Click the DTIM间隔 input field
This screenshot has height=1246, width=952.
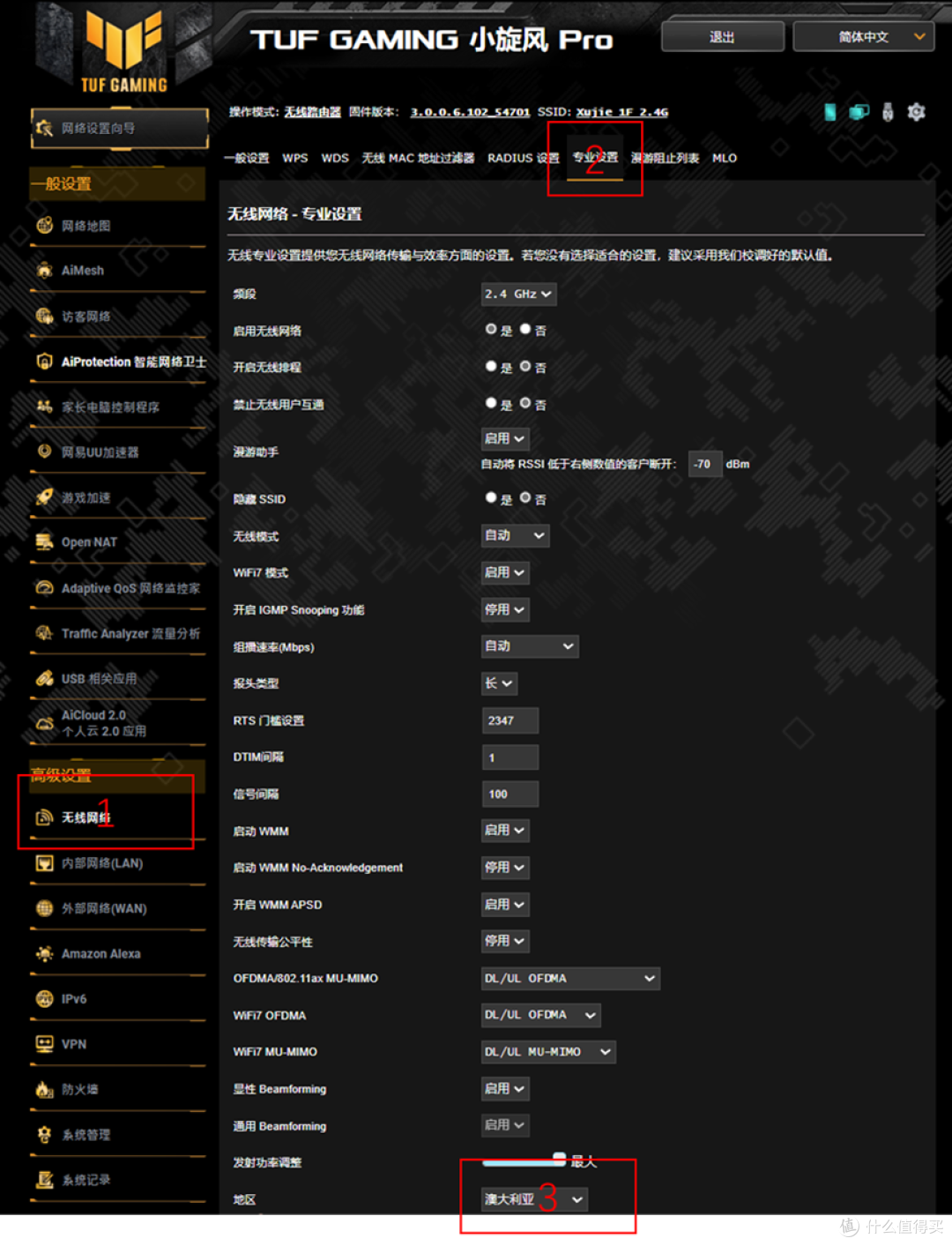(510, 757)
